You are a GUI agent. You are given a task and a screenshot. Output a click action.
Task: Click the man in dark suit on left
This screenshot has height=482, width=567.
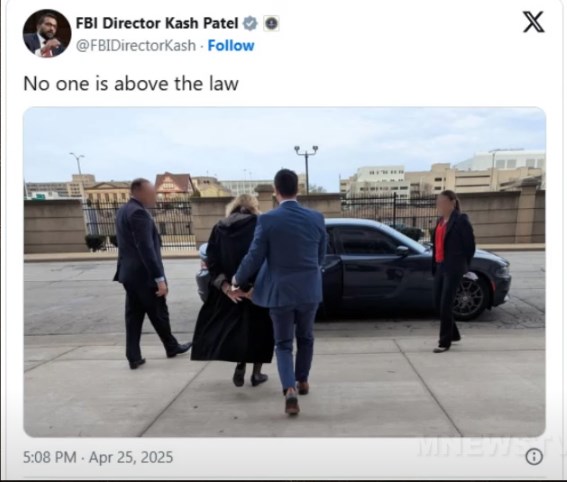(x=148, y=273)
